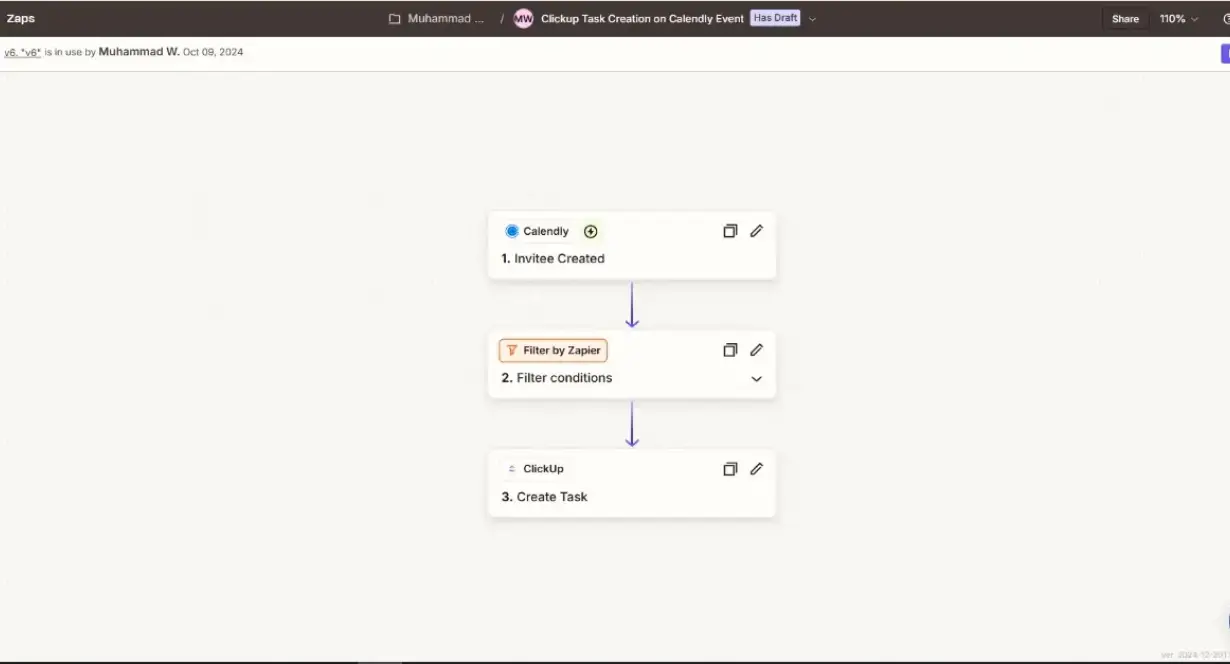1230x664 pixels.
Task: Click the MW owner avatar
Action: point(523,19)
